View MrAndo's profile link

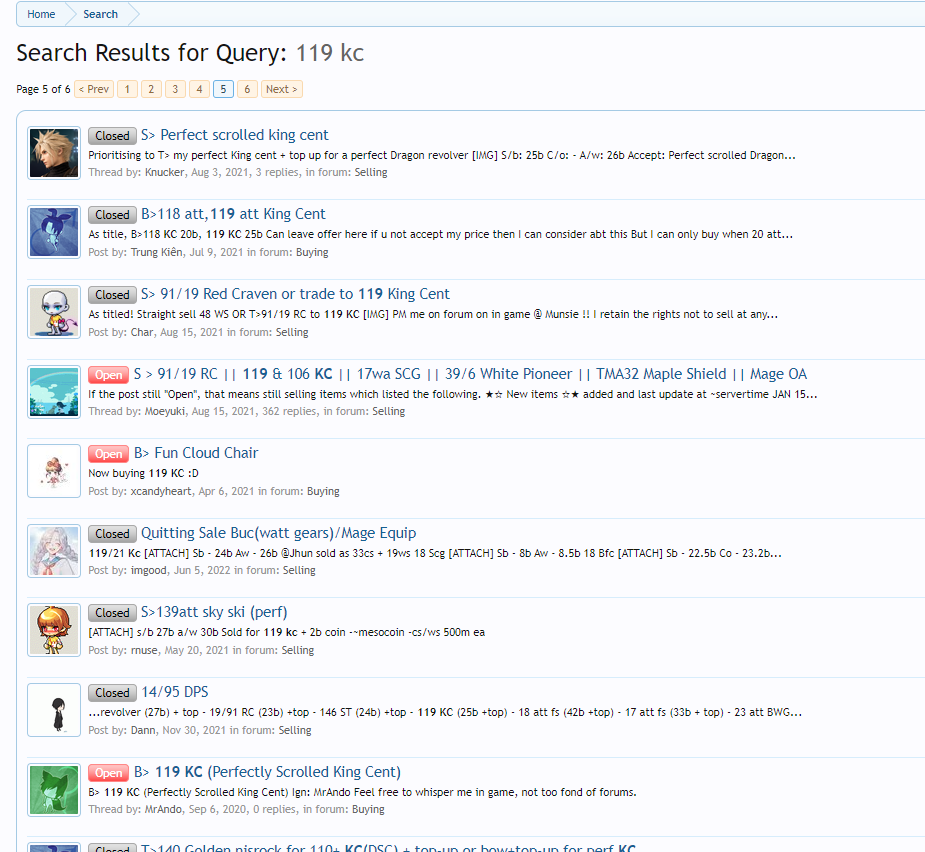click(163, 809)
